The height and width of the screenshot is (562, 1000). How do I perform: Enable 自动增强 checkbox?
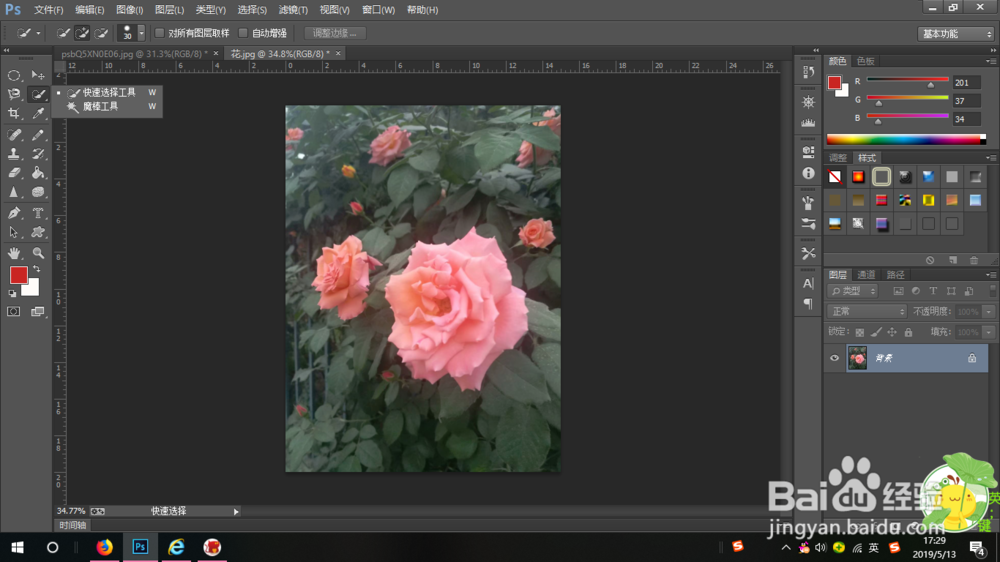coord(243,33)
